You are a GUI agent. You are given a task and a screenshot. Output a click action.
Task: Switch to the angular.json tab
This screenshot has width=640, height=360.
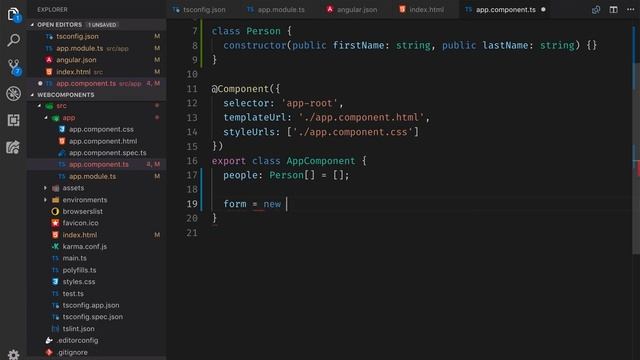[351, 9]
